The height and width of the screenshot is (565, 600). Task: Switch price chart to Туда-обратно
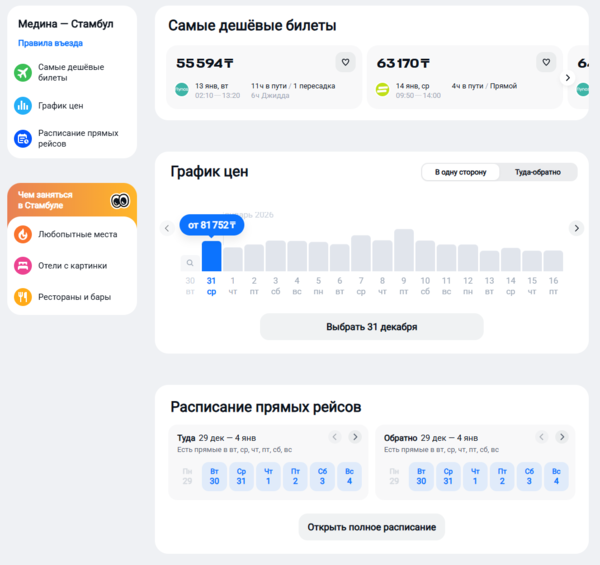point(538,172)
